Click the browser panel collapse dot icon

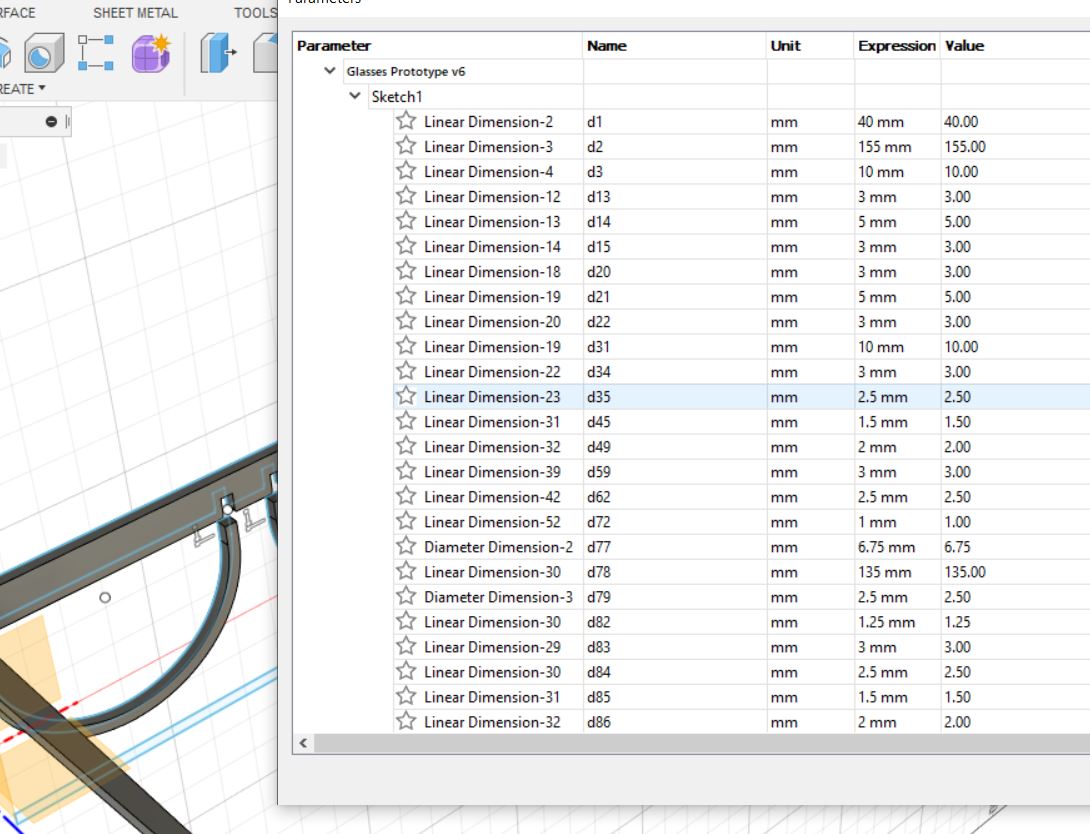(x=51, y=122)
